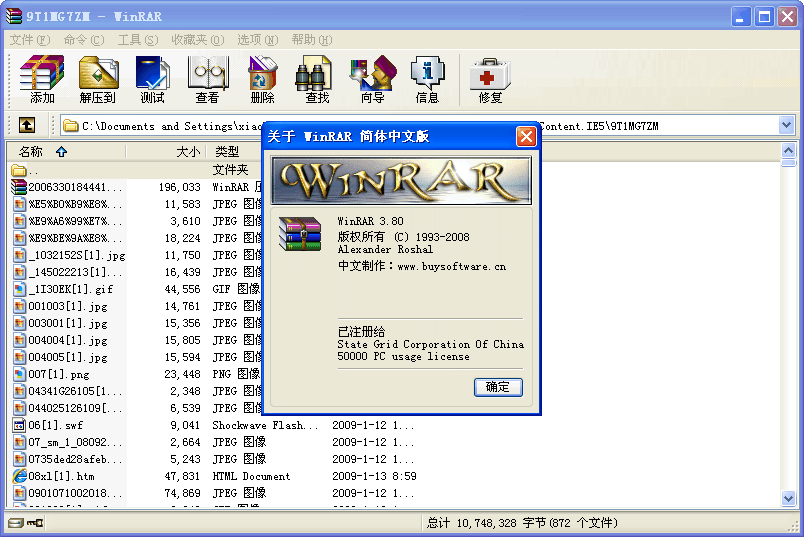Click the 测试 (Test) toolbar icon
Screen dimensions: 804x537
click(152, 79)
